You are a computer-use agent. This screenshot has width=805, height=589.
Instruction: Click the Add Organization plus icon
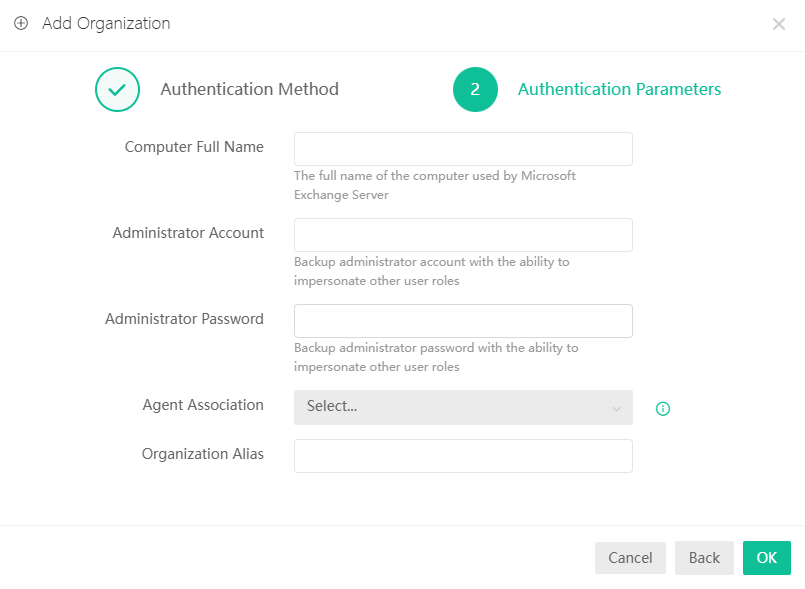tap(21, 23)
